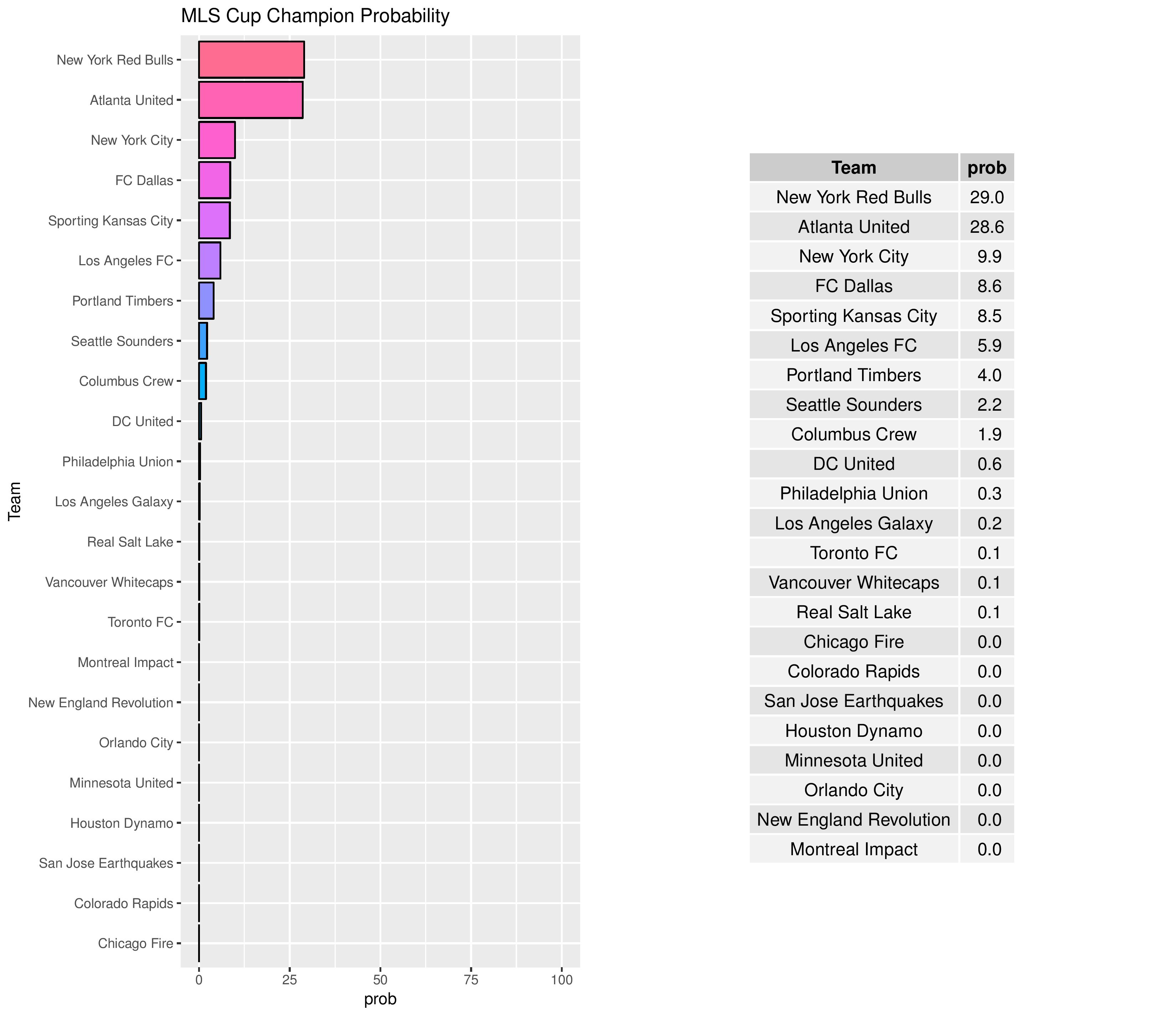
Task: Click the 50 tick label on x-axis
Action: [380, 980]
